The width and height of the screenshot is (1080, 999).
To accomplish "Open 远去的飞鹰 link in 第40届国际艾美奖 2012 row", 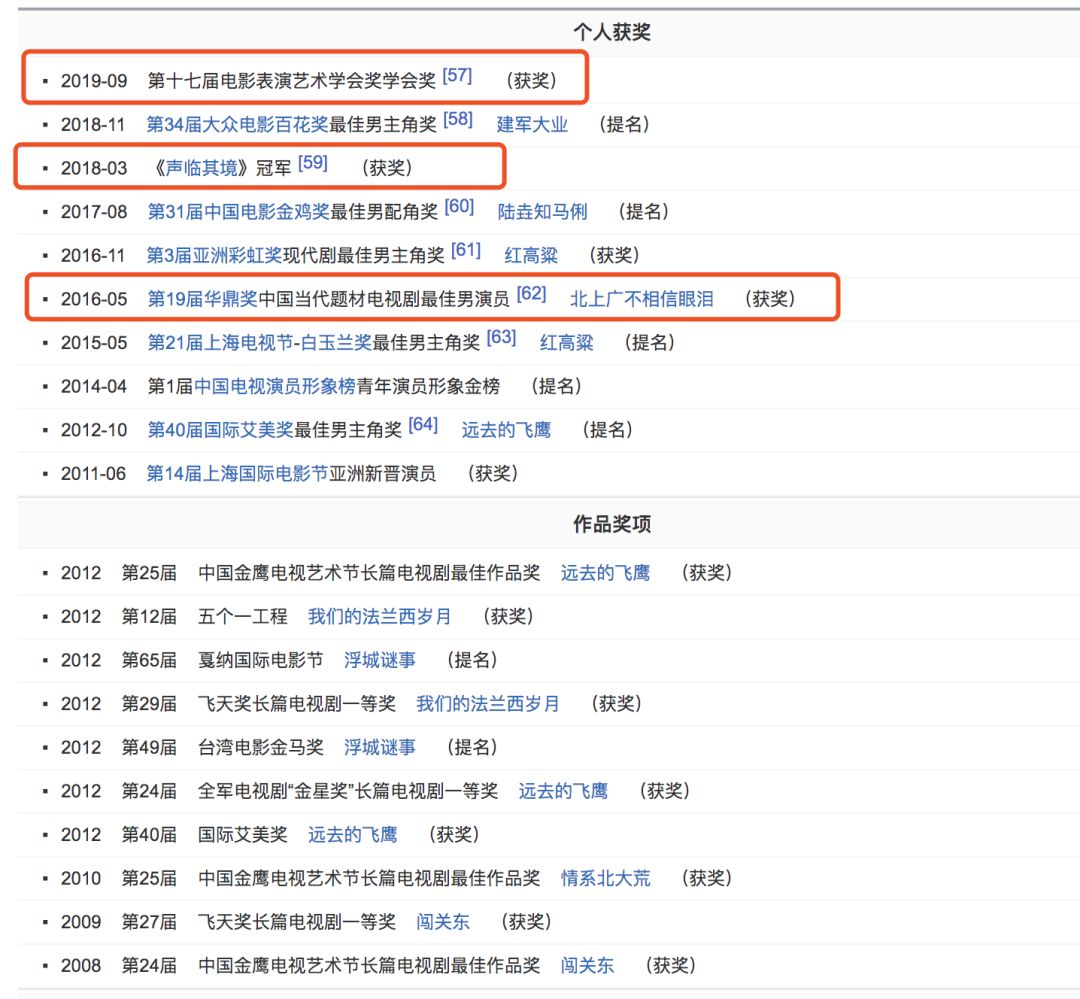I will pyautogui.click(x=353, y=835).
